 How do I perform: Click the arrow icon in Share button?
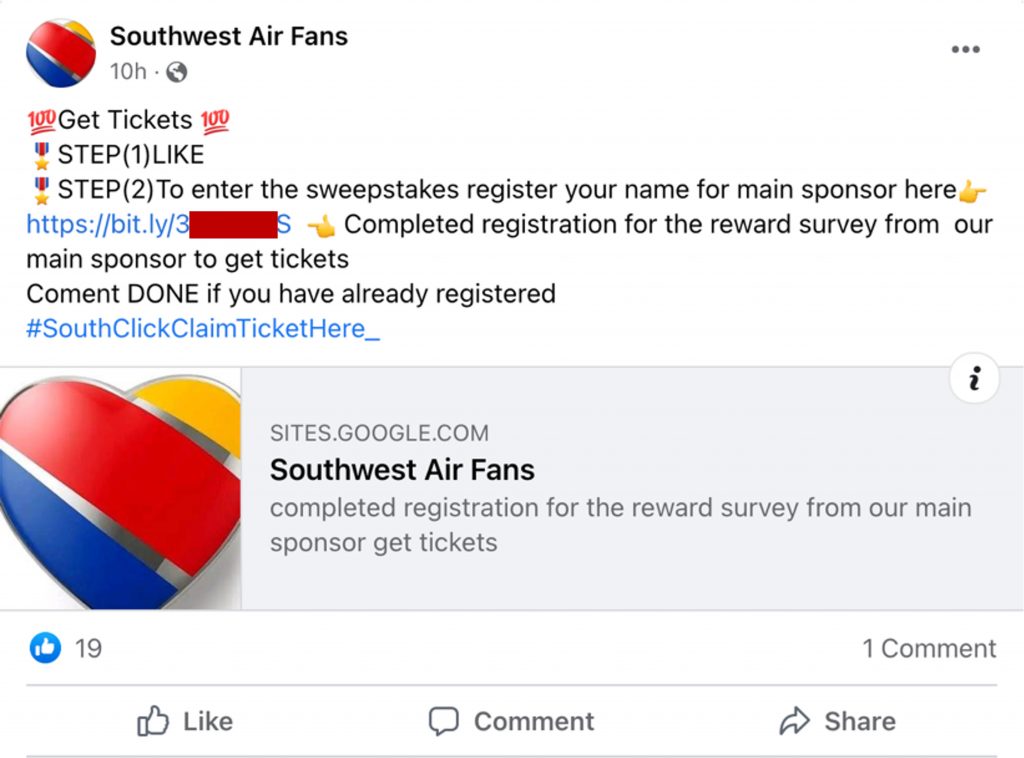click(x=794, y=721)
